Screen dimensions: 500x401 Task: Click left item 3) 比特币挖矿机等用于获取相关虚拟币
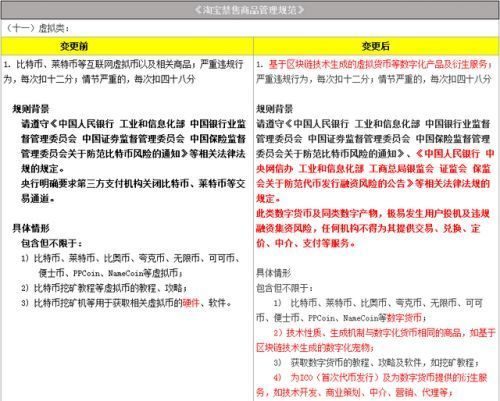pyautogui.click(x=126, y=303)
